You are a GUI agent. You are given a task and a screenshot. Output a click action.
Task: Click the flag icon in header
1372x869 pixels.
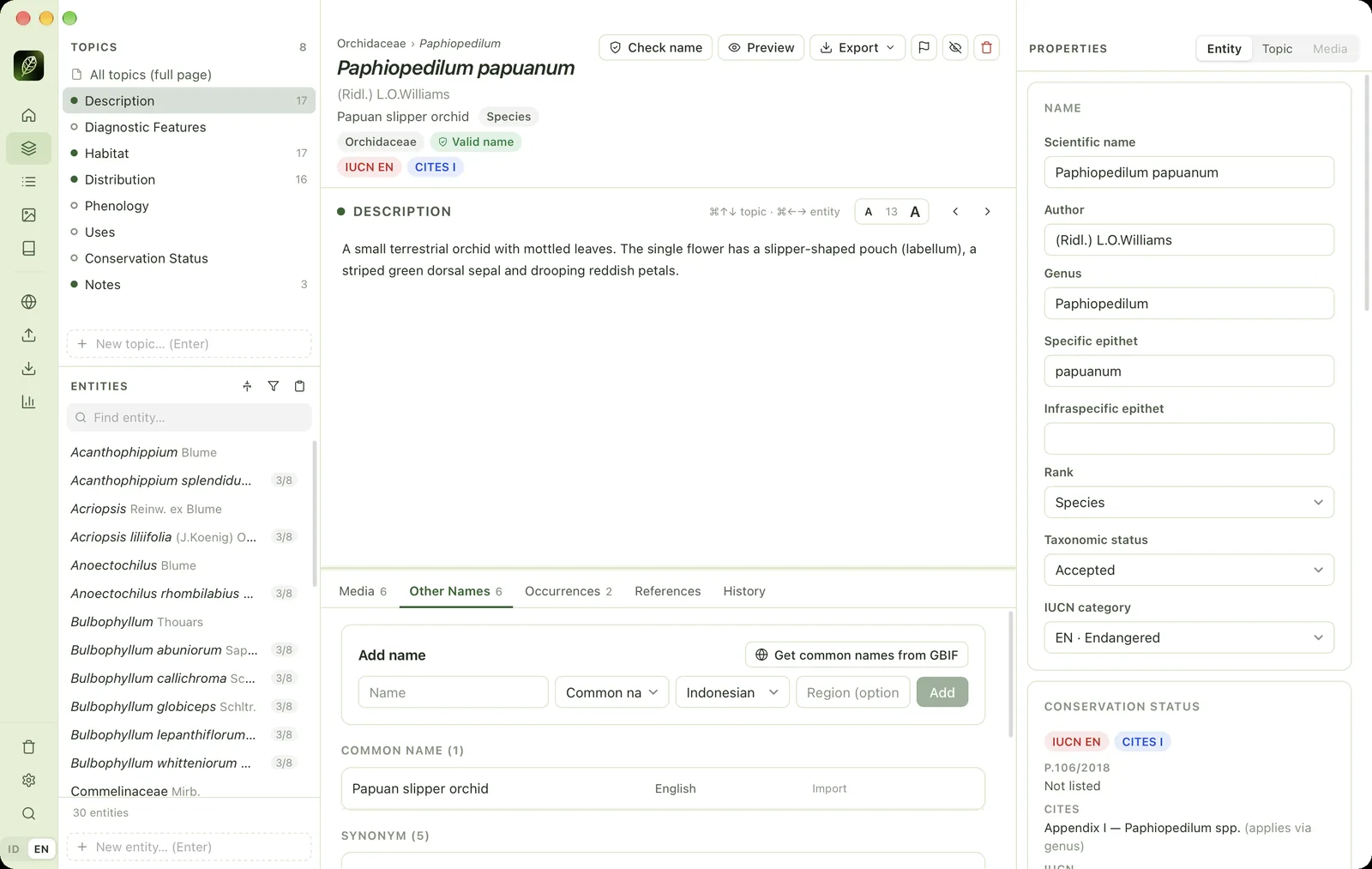click(924, 47)
